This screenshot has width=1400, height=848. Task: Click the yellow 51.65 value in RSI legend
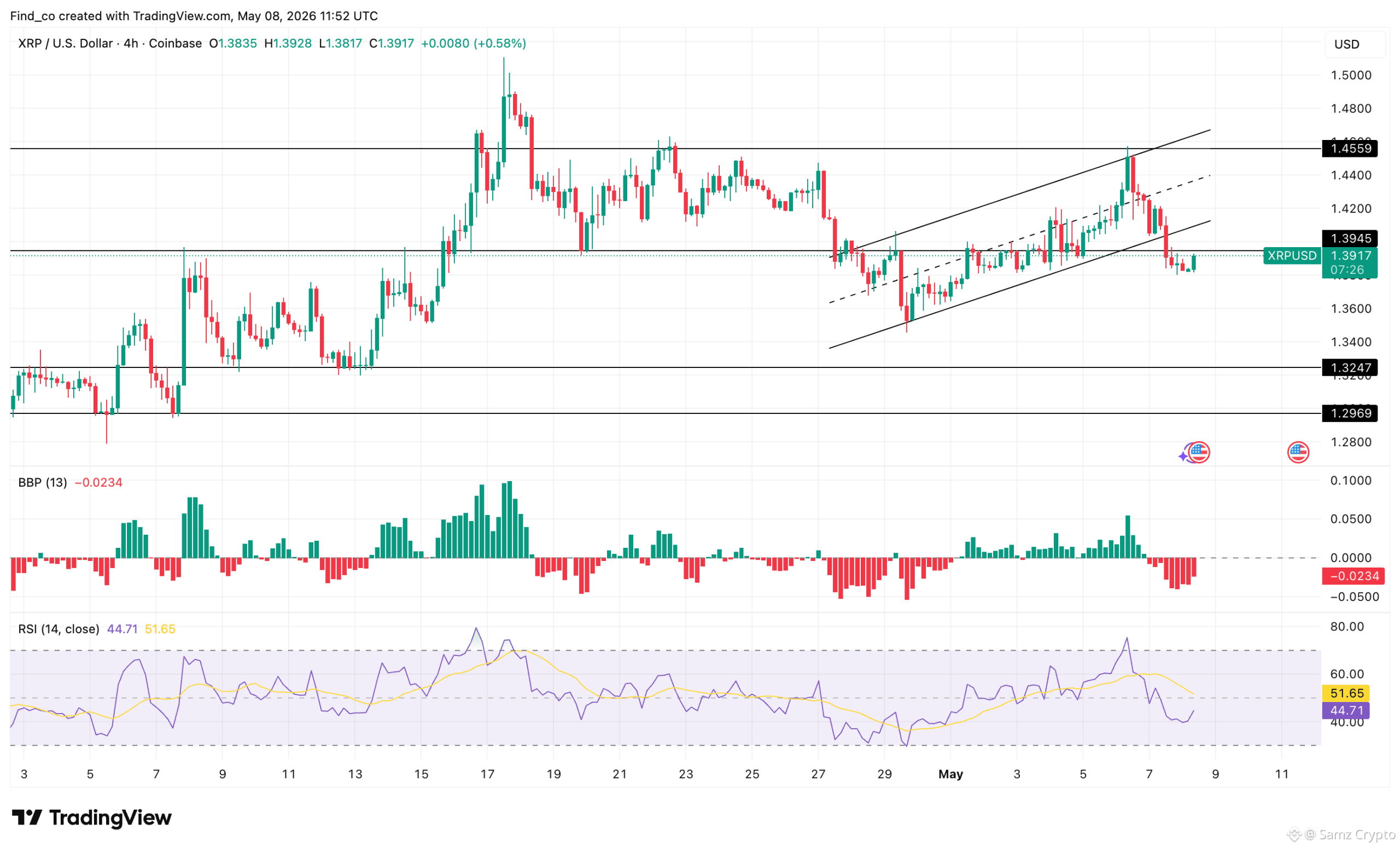click(x=160, y=629)
